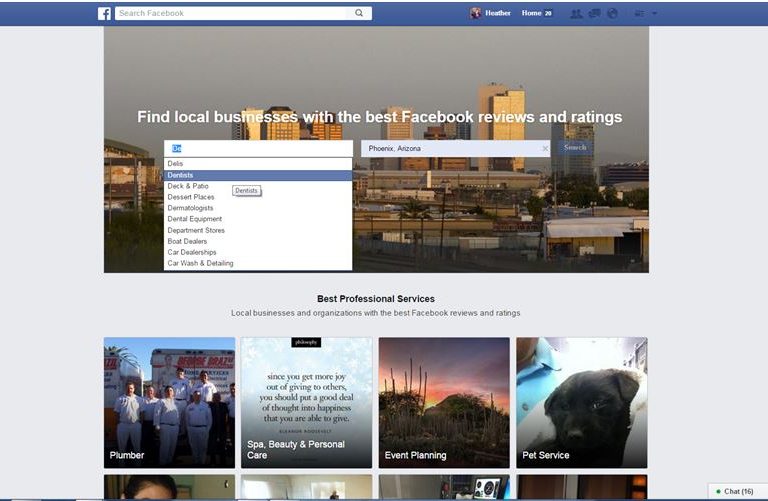Select Dental Equipment suggestion

click(x=258, y=219)
